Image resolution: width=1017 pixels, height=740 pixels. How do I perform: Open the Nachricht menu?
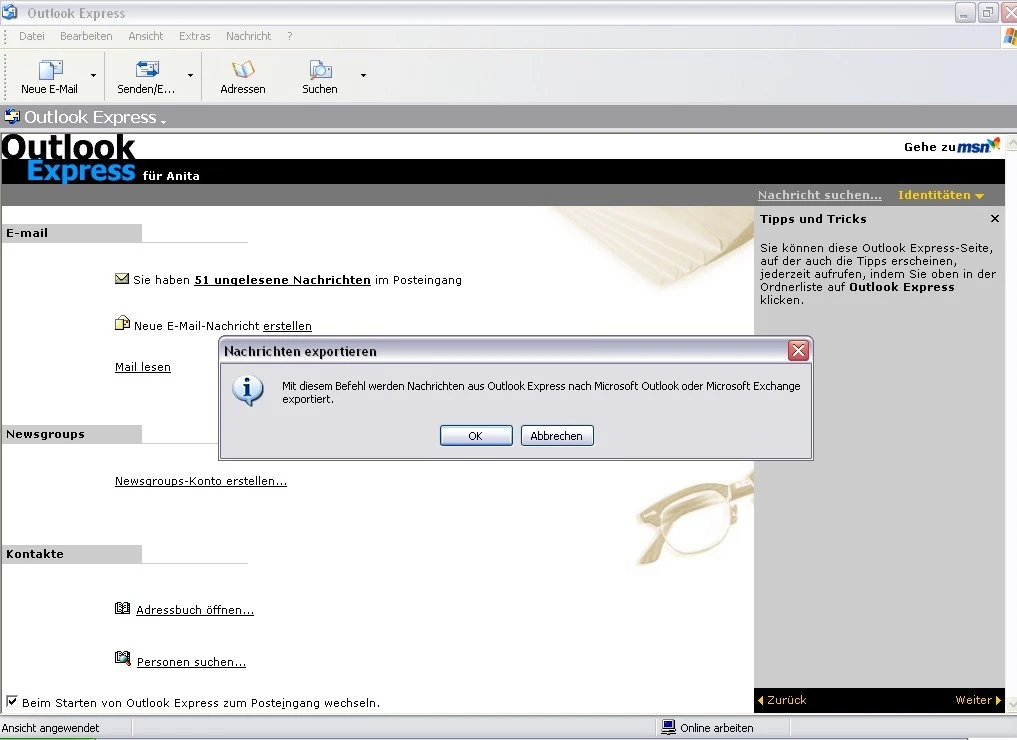click(x=248, y=36)
